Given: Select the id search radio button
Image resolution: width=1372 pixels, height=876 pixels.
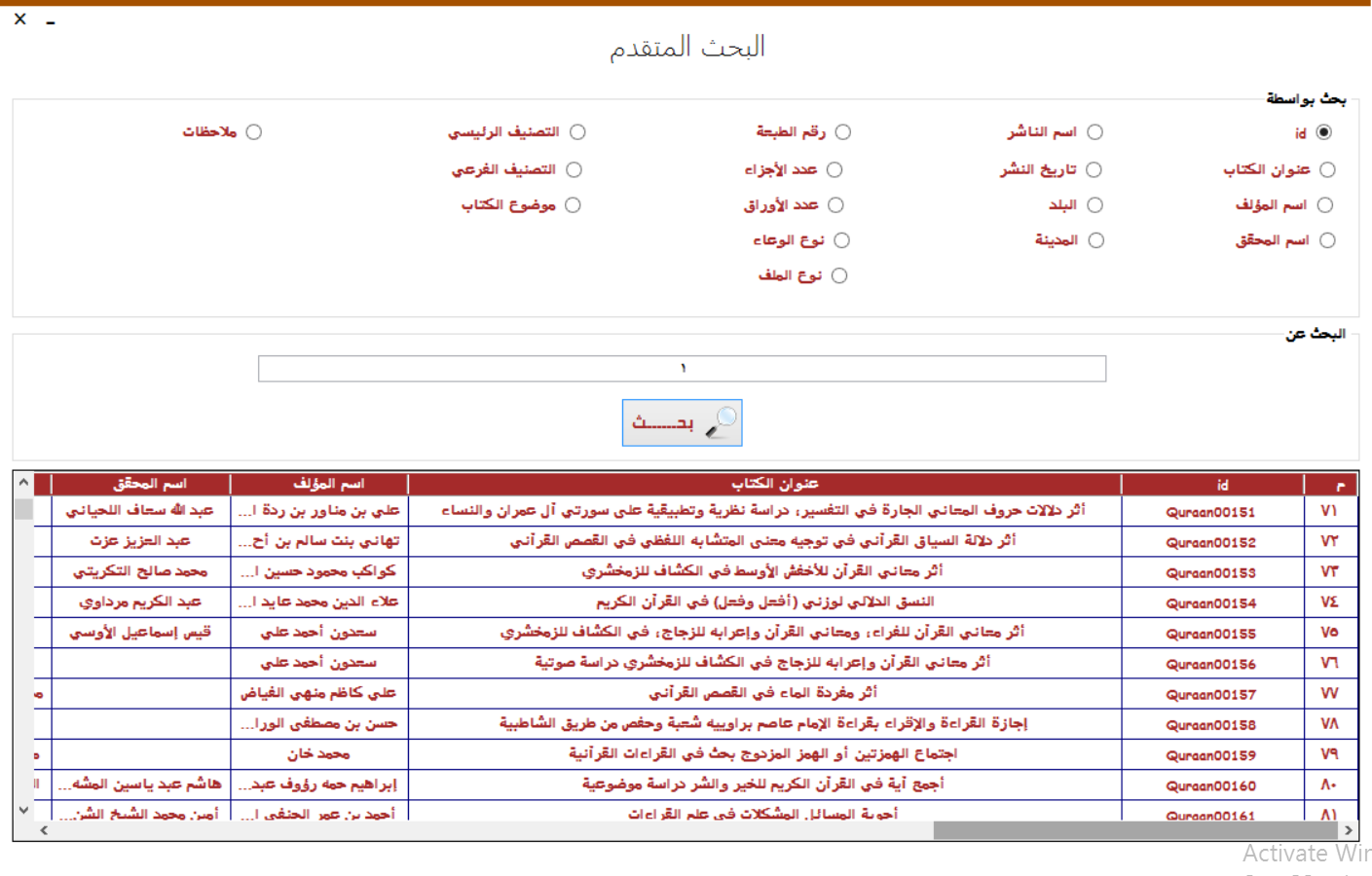Looking at the screenshot, I should 1322,132.
